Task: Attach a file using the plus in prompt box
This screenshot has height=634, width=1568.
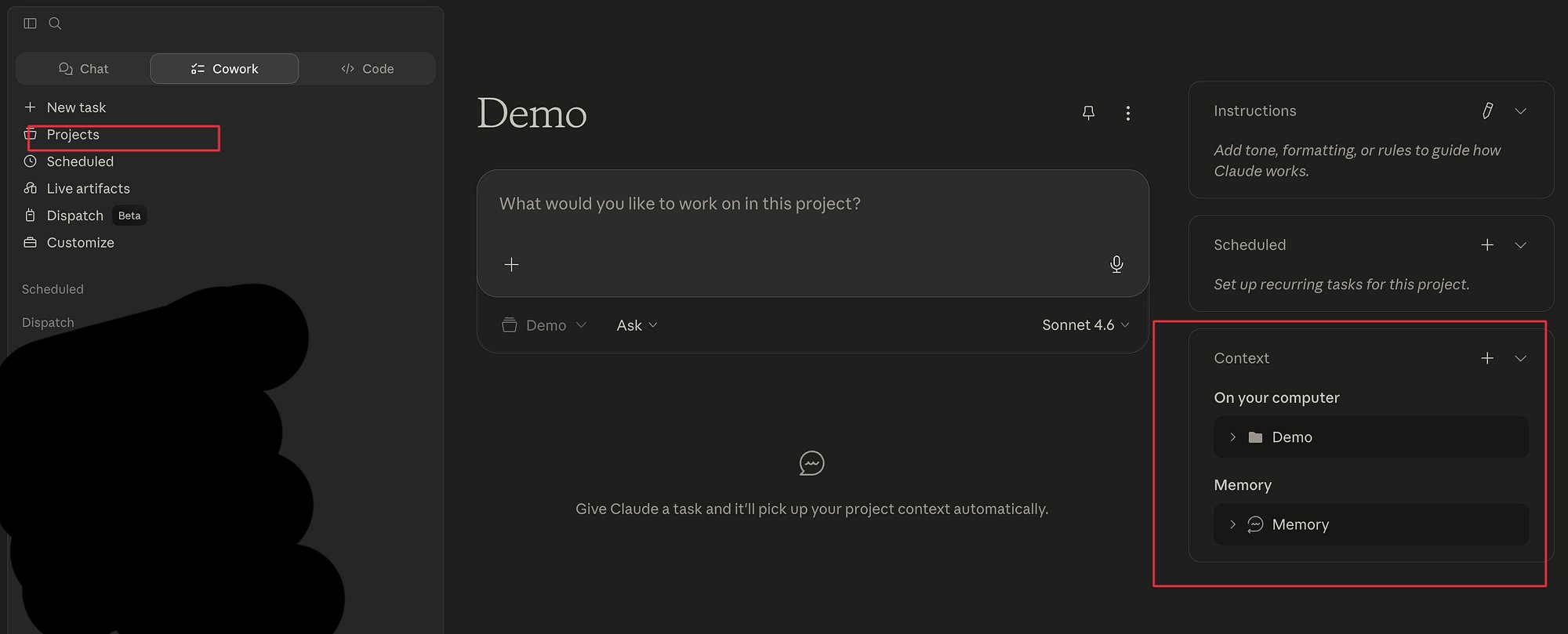Action: pos(511,264)
